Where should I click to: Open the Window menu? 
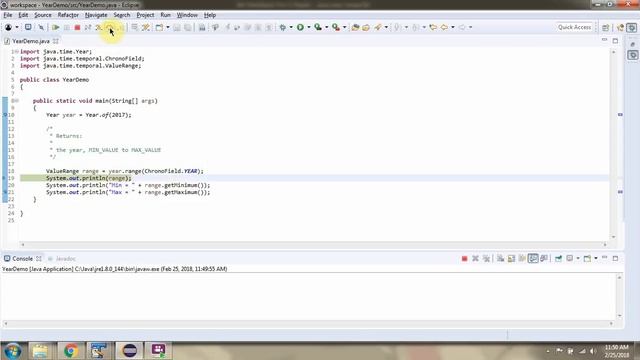(x=187, y=15)
